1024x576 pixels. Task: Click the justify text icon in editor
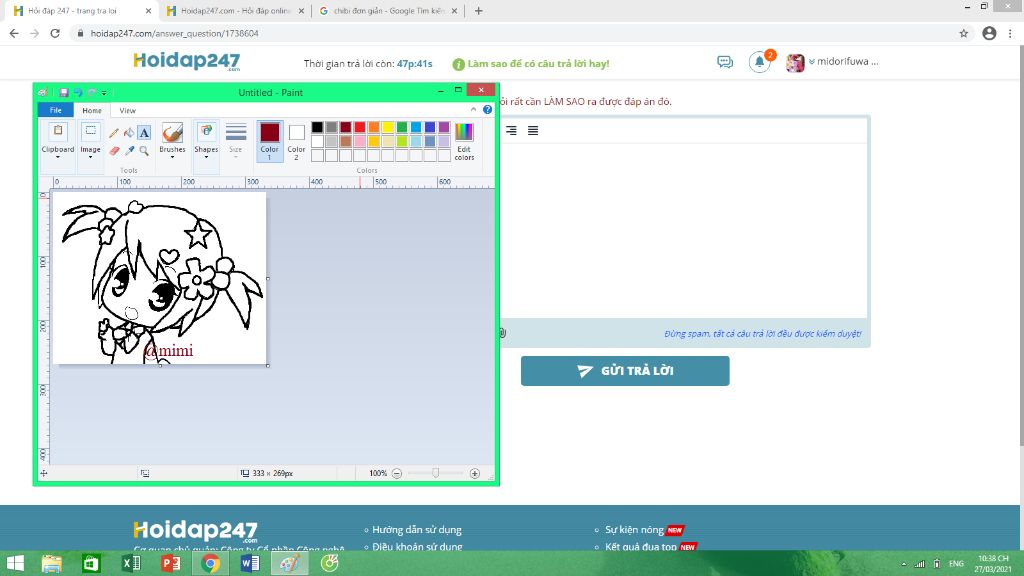tap(533, 131)
